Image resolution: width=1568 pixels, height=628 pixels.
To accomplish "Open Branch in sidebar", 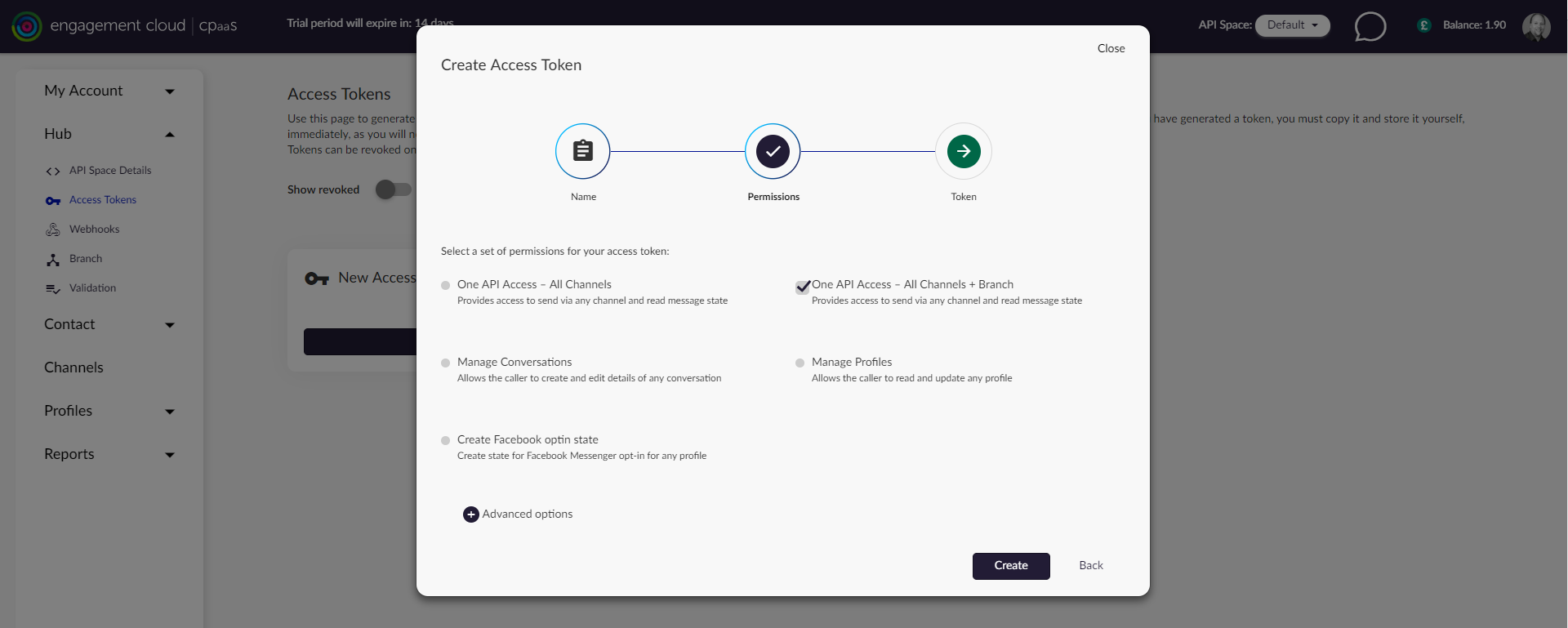I will click(x=86, y=259).
